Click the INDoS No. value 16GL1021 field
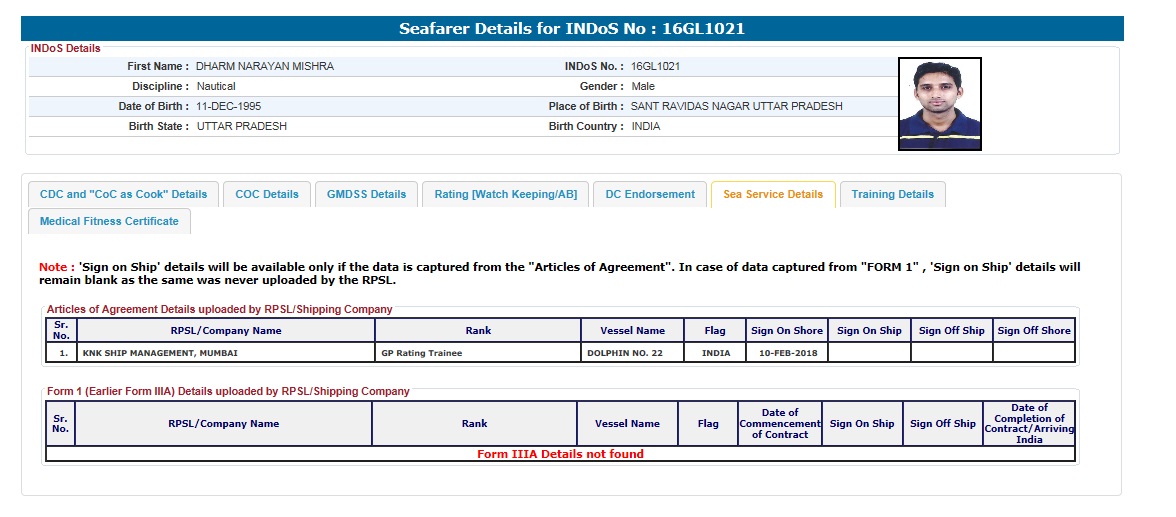Viewport: 1176px width, 517px height. [656, 66]
